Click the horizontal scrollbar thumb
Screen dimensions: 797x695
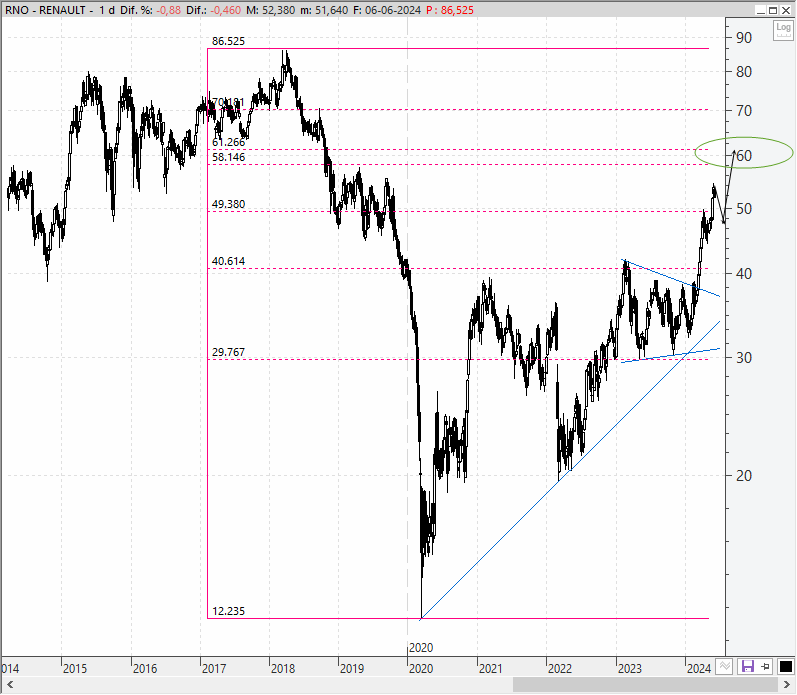tap(645, 684)
